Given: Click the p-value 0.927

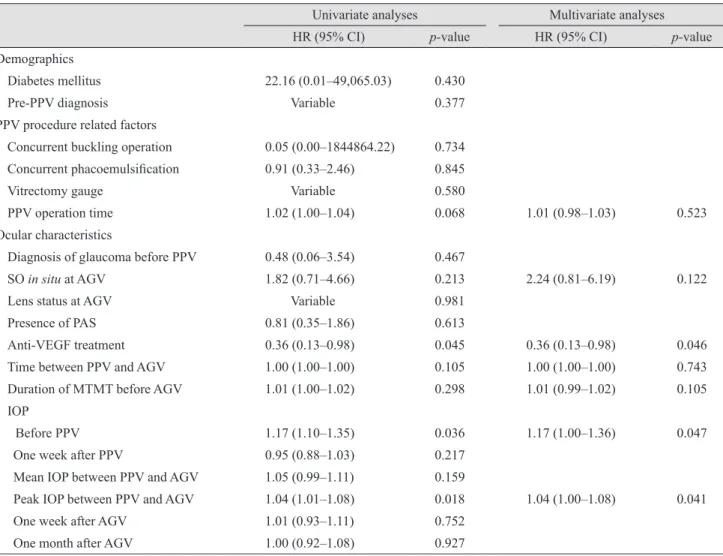Looking at the screenshot, I should click(450, 544).
